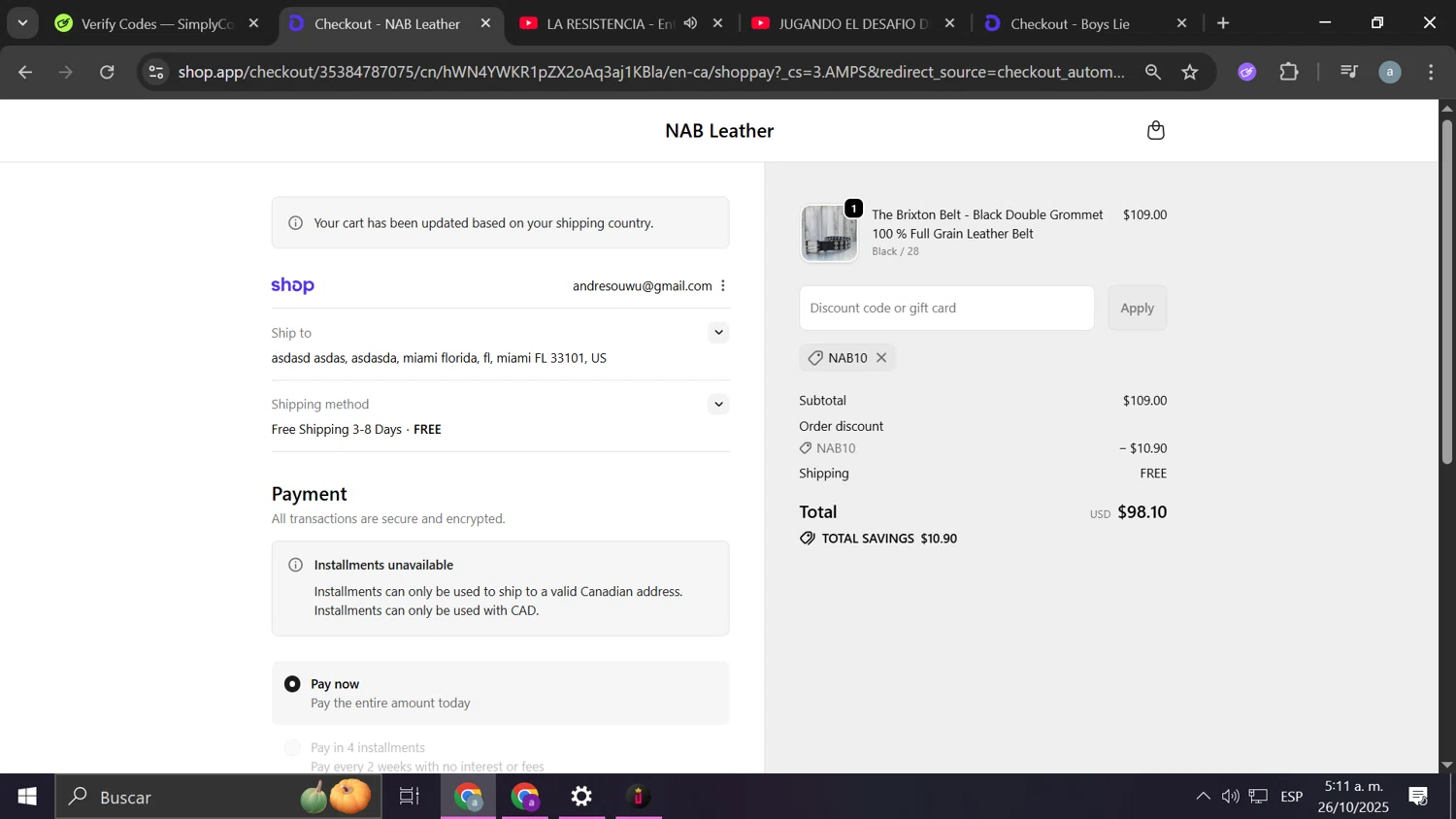Open the Brixton Belt product thumbnail
Screen dimensions: 1456x819
click(829, 233)
